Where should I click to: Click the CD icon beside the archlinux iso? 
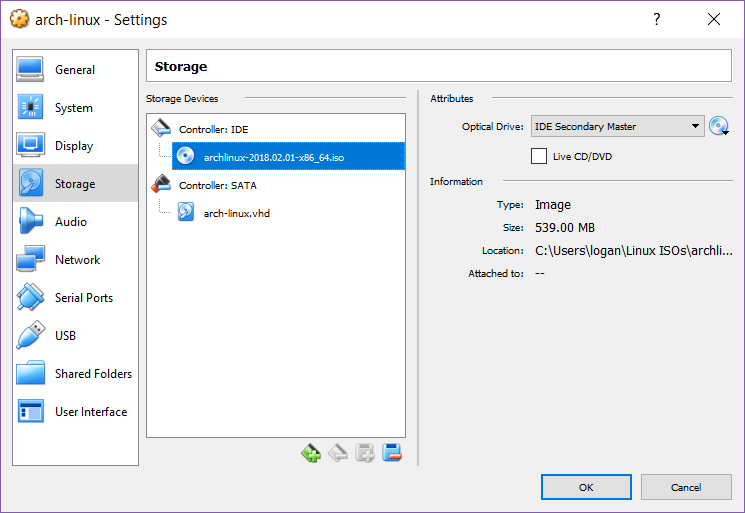[x=185, y=156]
